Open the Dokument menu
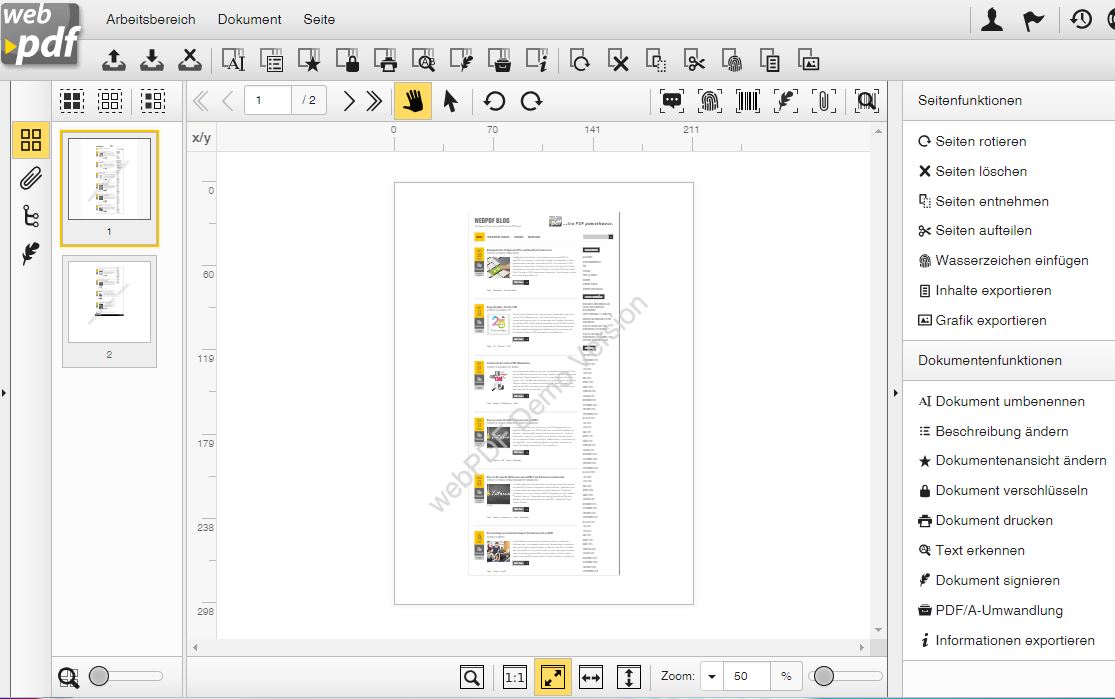The height and width of the screenshot is (699, 1115). point(249,19)
